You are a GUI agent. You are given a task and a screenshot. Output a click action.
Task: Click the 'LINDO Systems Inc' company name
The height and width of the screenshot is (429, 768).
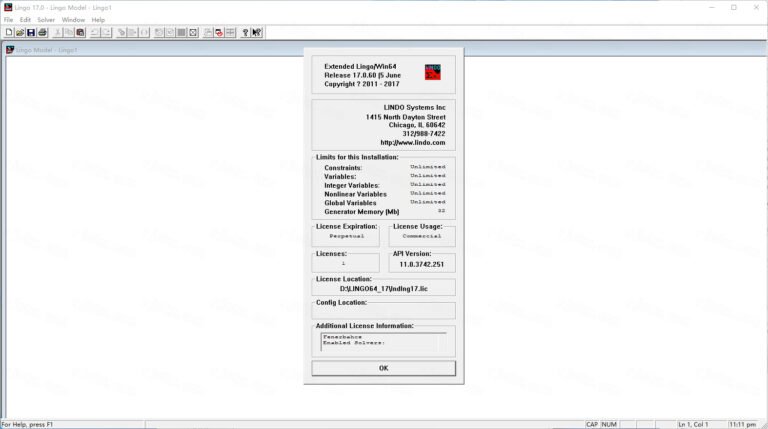pyautogui.click(x=414, y=107)
